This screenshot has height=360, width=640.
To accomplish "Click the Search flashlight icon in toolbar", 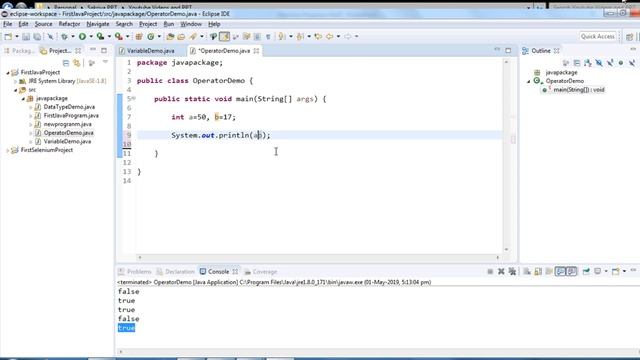I will point(193,37).
